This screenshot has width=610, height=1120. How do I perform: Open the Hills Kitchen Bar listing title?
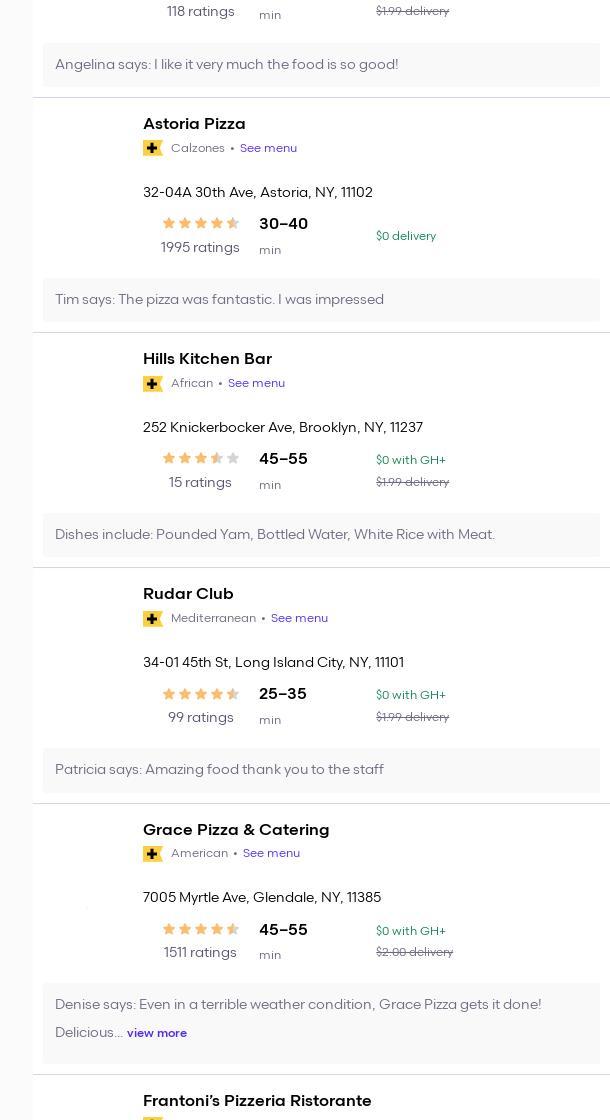click(207, 359)
